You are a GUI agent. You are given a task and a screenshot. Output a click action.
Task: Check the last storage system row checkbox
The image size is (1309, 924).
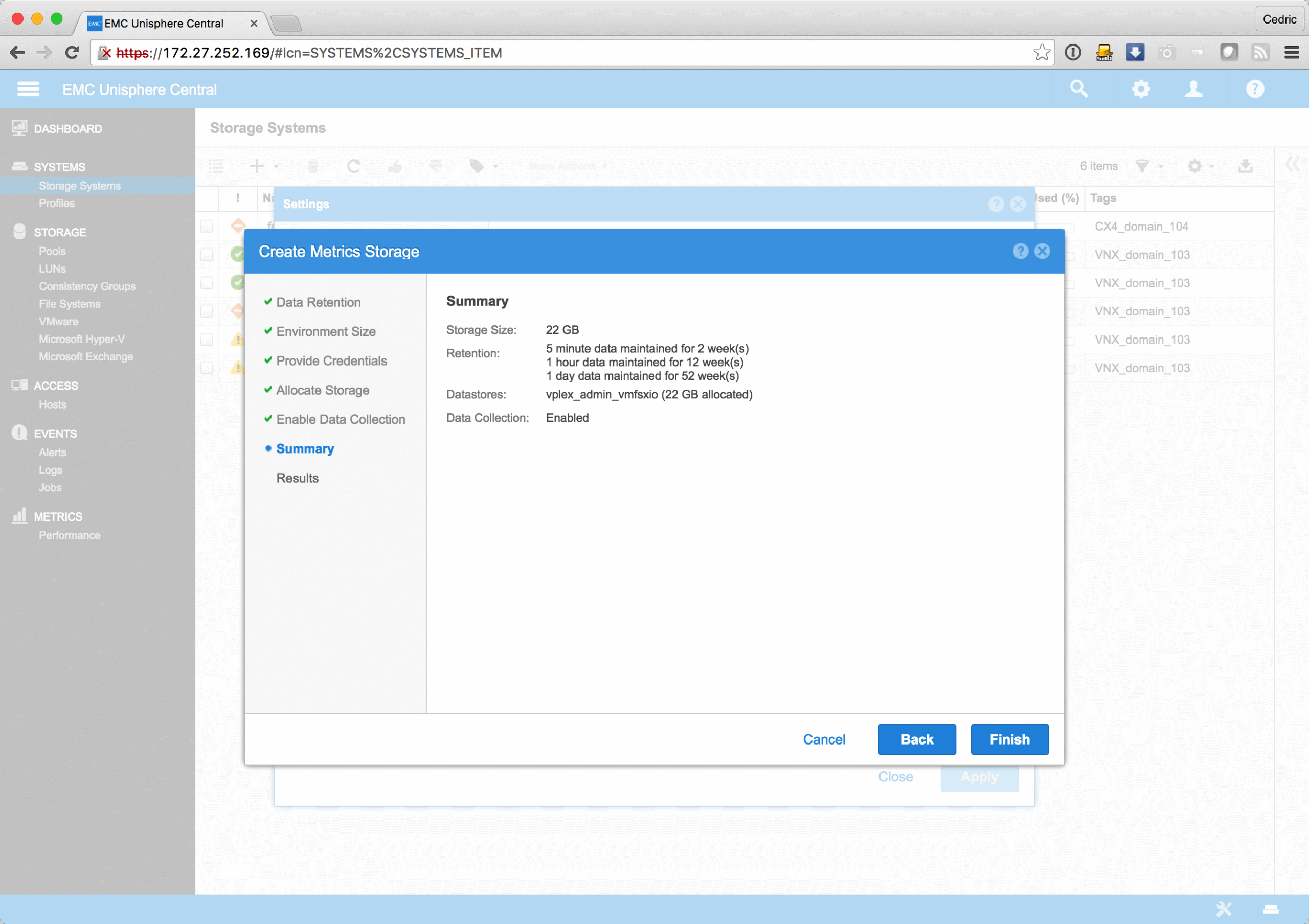click(207, 368)
